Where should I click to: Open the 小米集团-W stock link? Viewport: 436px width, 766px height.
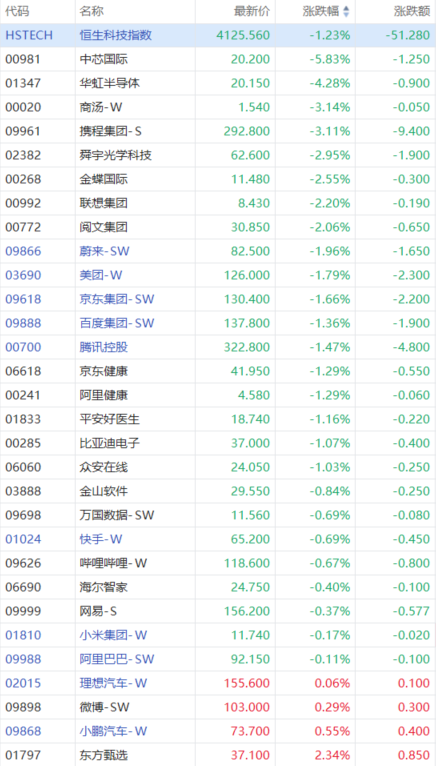(x=113, y=635)
